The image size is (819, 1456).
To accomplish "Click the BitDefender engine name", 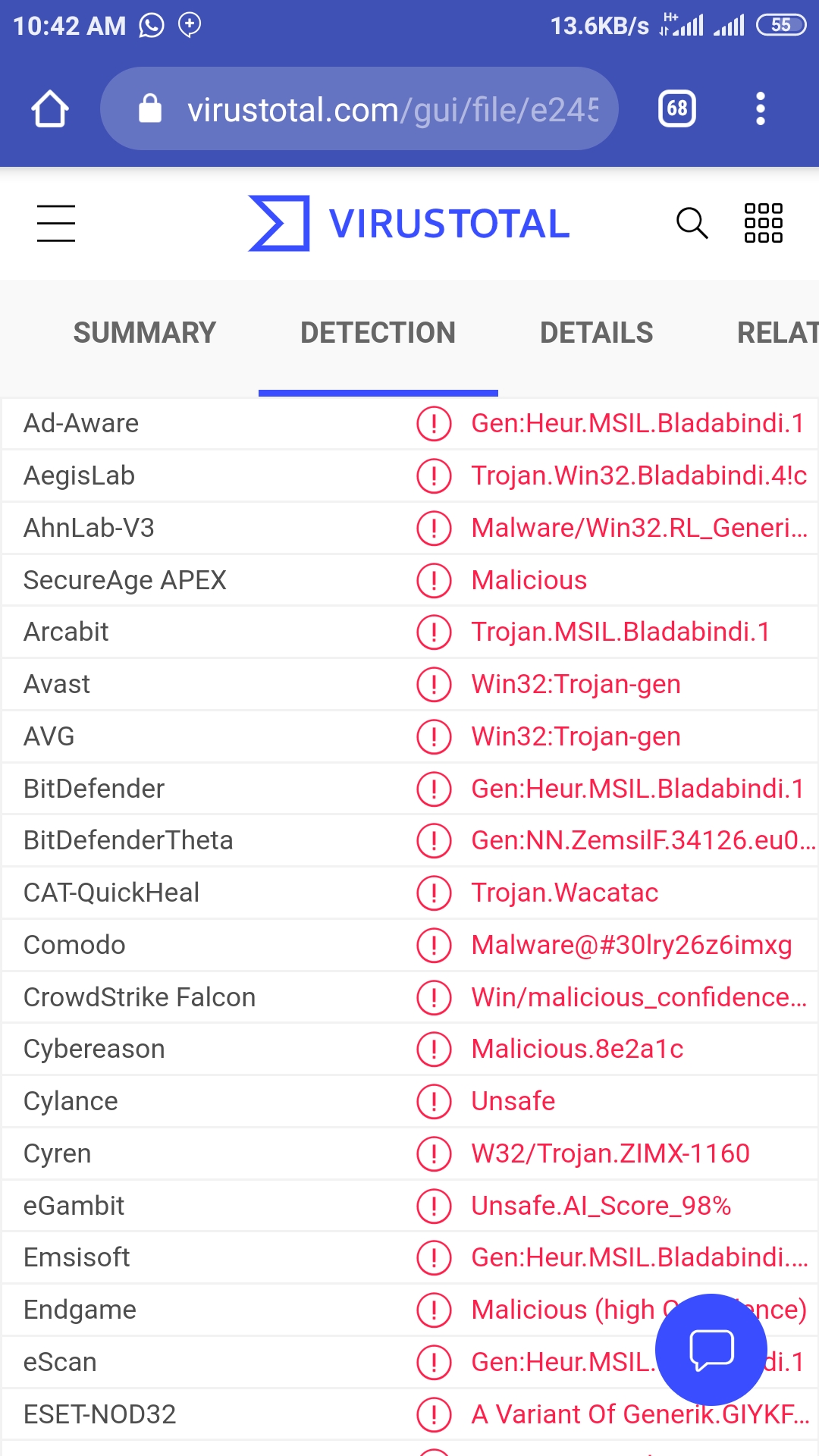I will 94,789.
